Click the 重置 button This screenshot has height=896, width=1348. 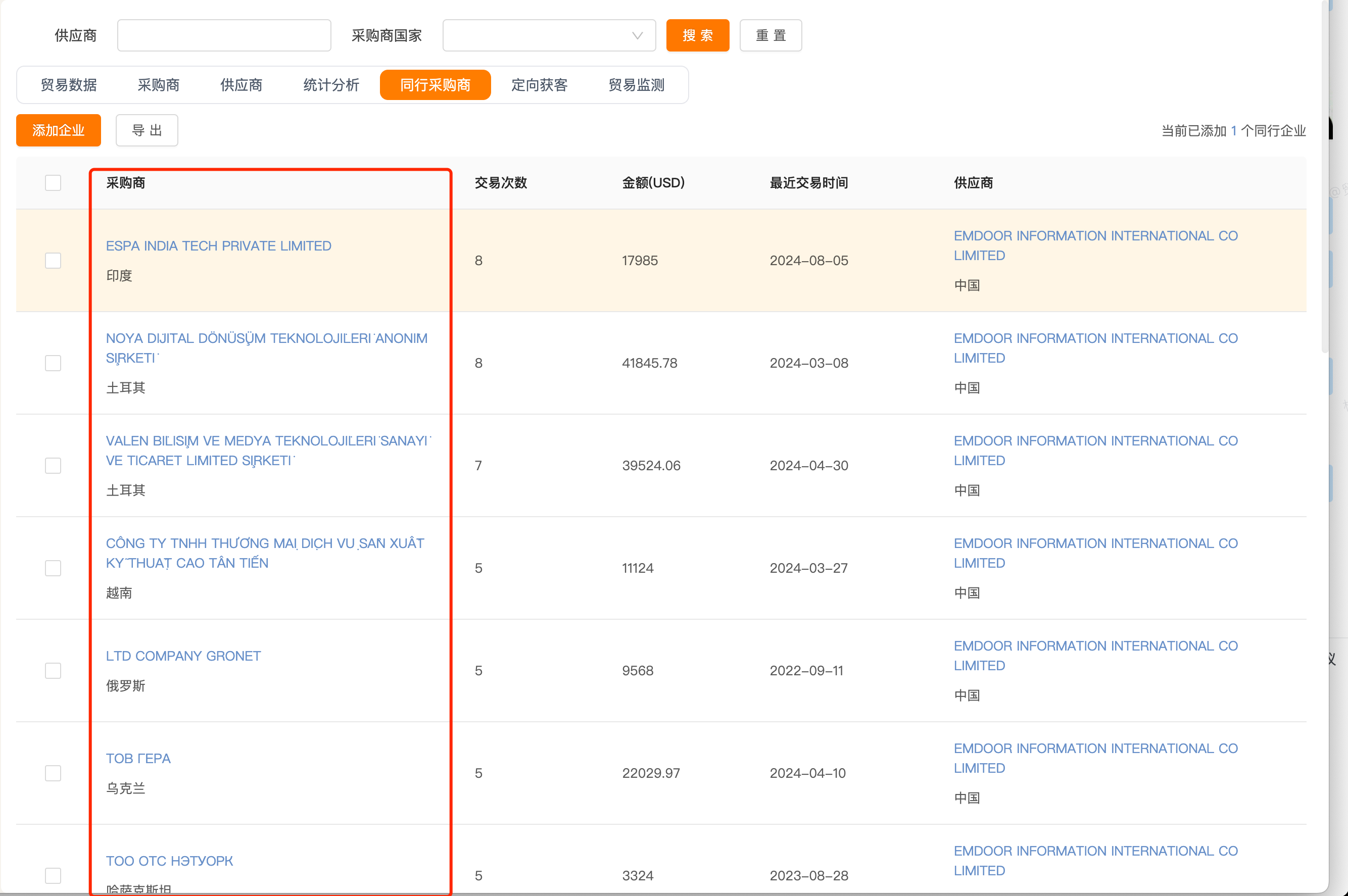771,35
